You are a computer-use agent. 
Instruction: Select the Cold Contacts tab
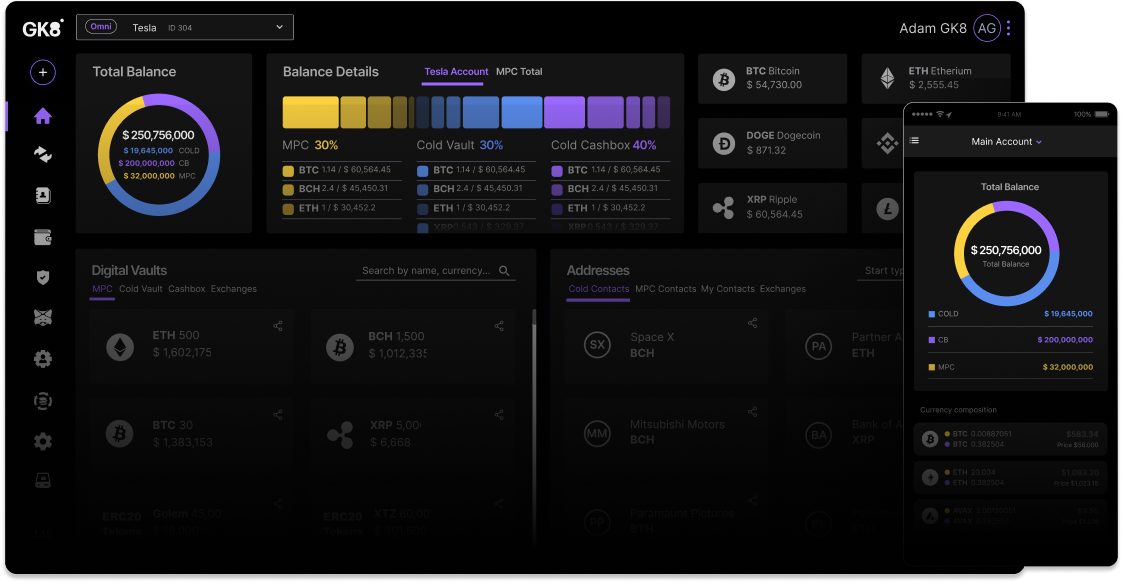[598, 289]
